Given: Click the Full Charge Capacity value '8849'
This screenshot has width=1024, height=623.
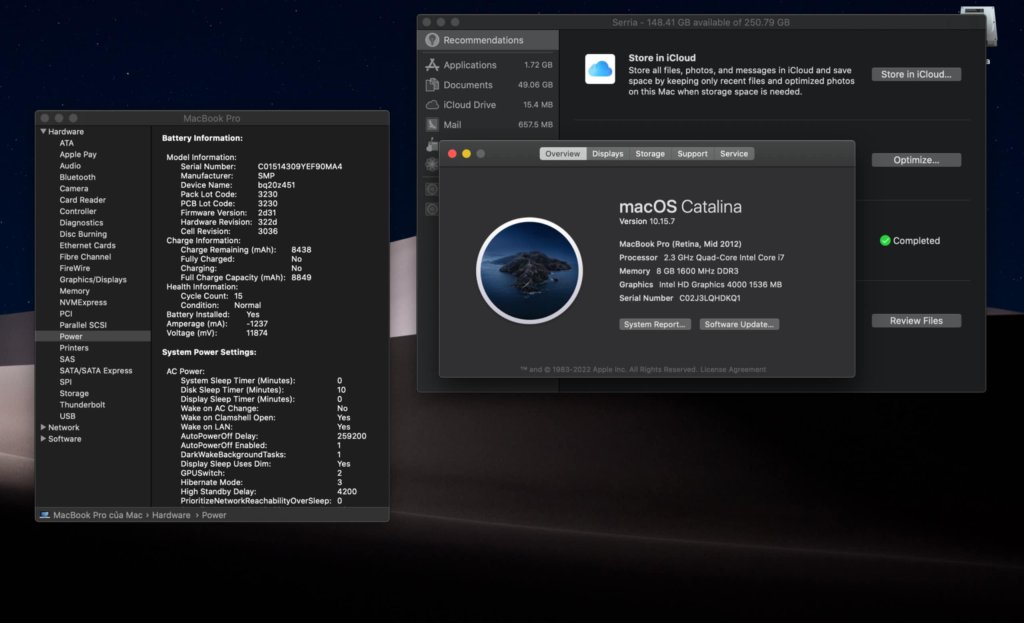Looking at the screenshot, I should coord(301,278).
